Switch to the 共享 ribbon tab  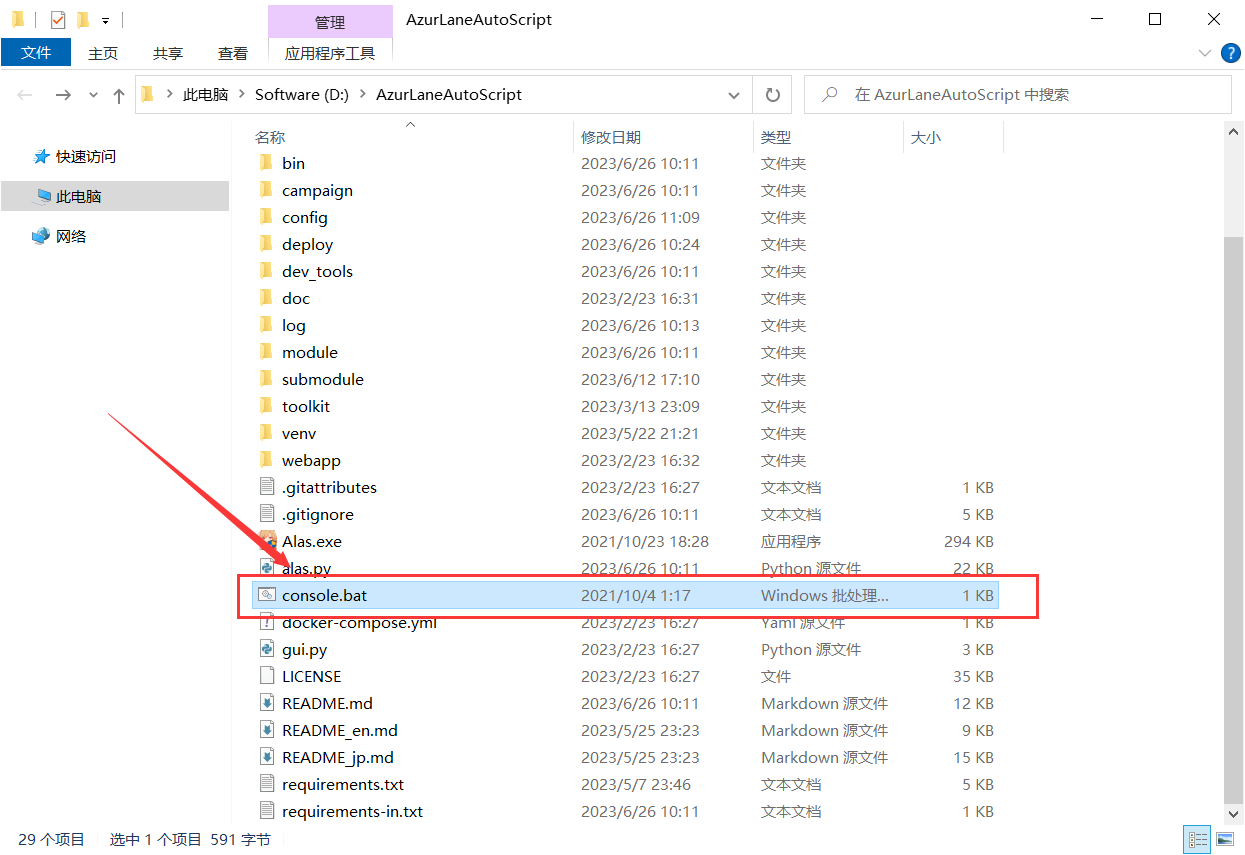[x=168, y=53]
